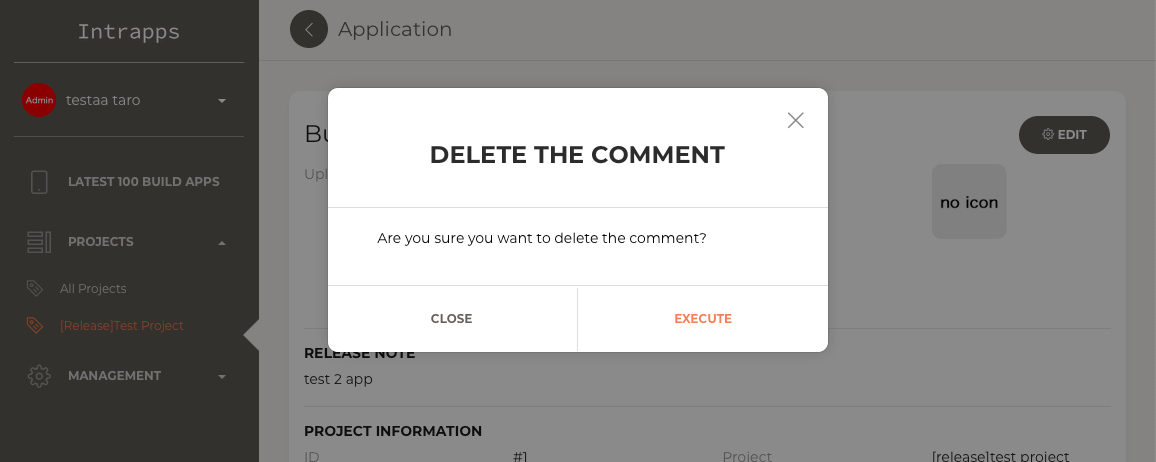
Task: Collapse the Projects section arrow
Action: click(x=222, y=242)
